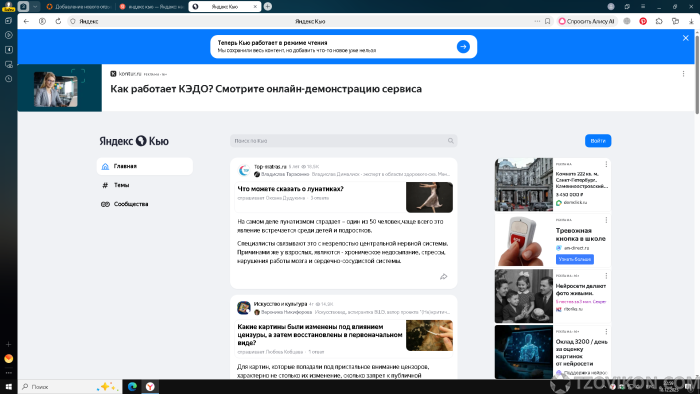The height and width of the screenshot is (394, 700).
Task: Open the painting thumbnail in the цензуры card
Action: (429, 336)
